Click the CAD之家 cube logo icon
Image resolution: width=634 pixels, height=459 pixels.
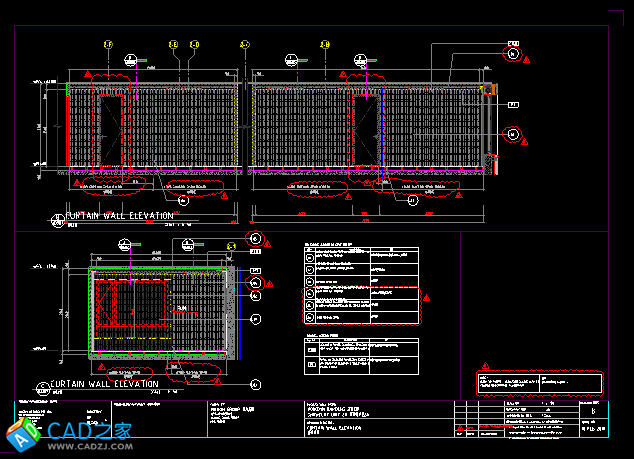[x=21, y=433]
